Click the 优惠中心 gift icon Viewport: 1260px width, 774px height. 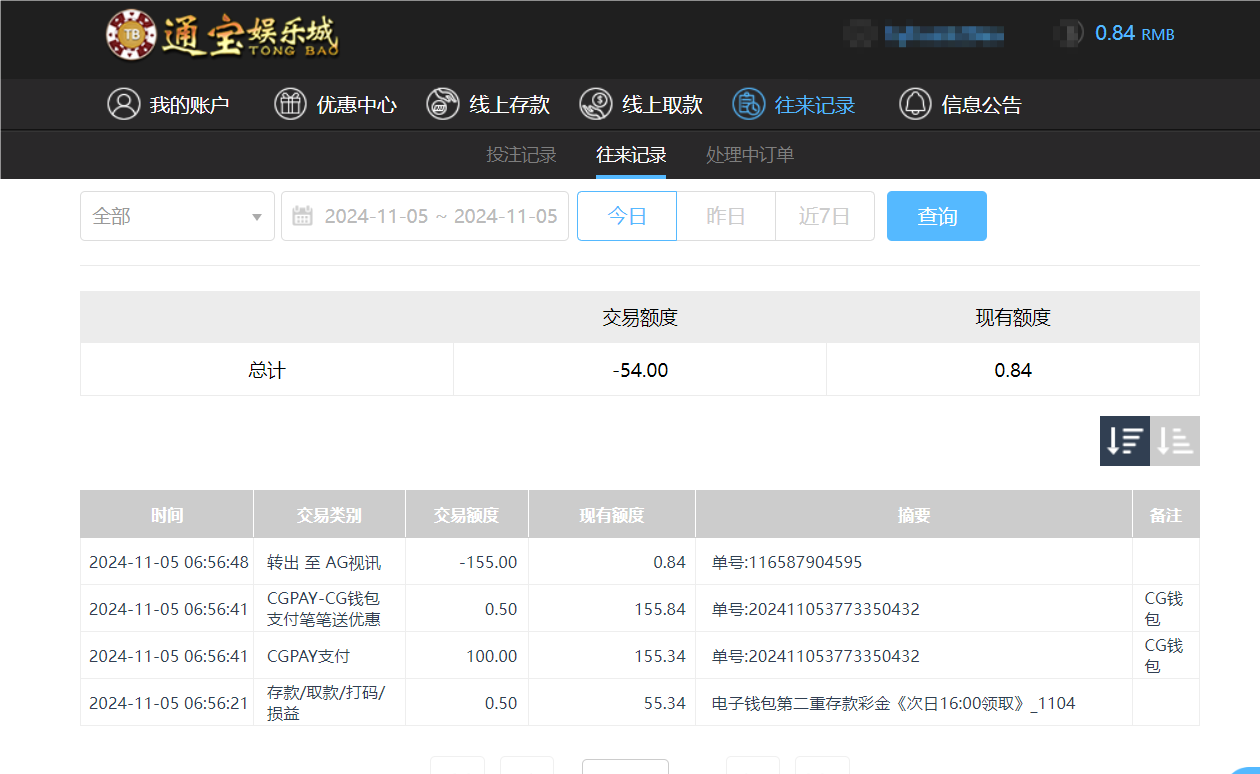pyautogui.click(x=288, y=103)
